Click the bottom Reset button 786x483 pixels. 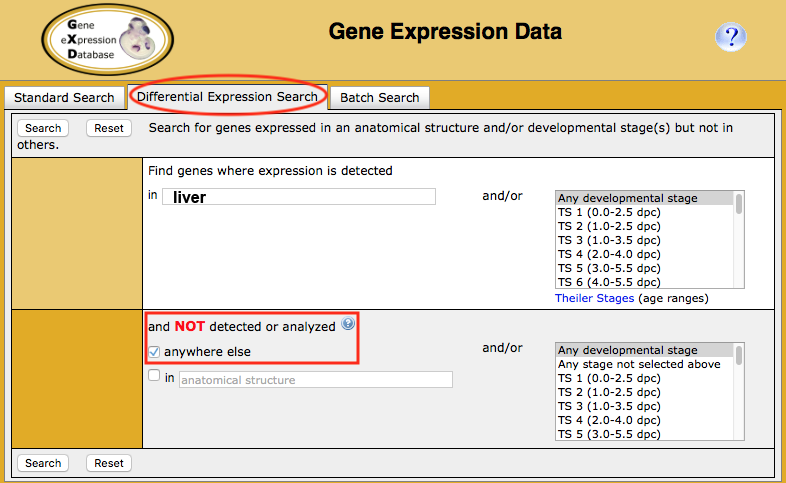point(109,463)
